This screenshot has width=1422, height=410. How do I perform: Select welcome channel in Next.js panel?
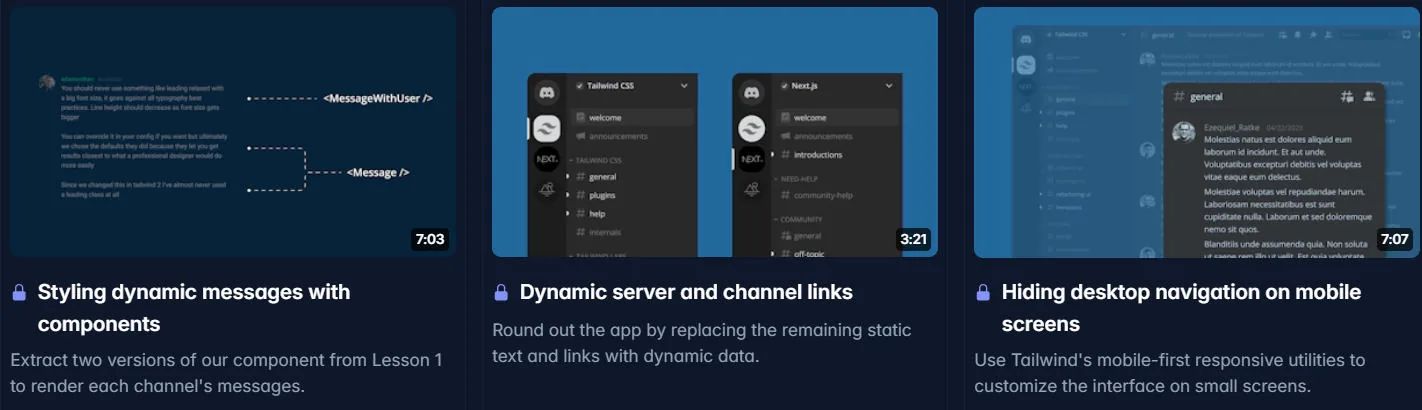point(838,118)
